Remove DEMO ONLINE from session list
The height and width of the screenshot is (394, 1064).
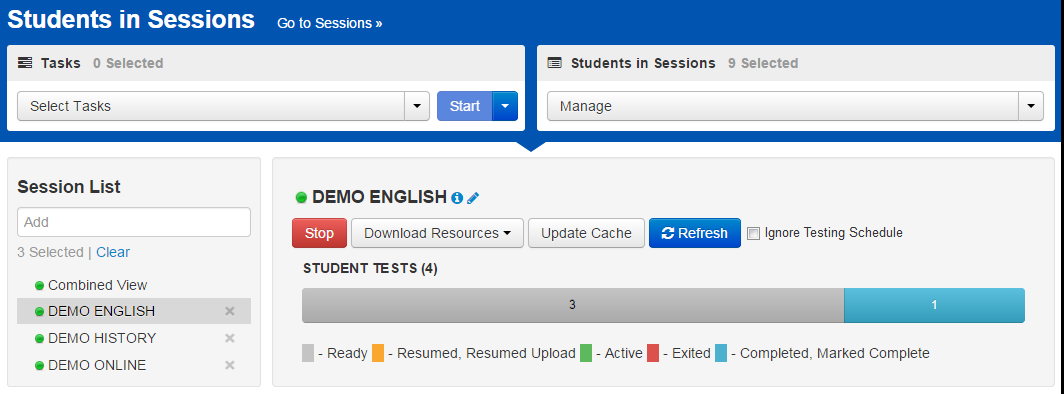pyautogui.click(x=230, y=366)
